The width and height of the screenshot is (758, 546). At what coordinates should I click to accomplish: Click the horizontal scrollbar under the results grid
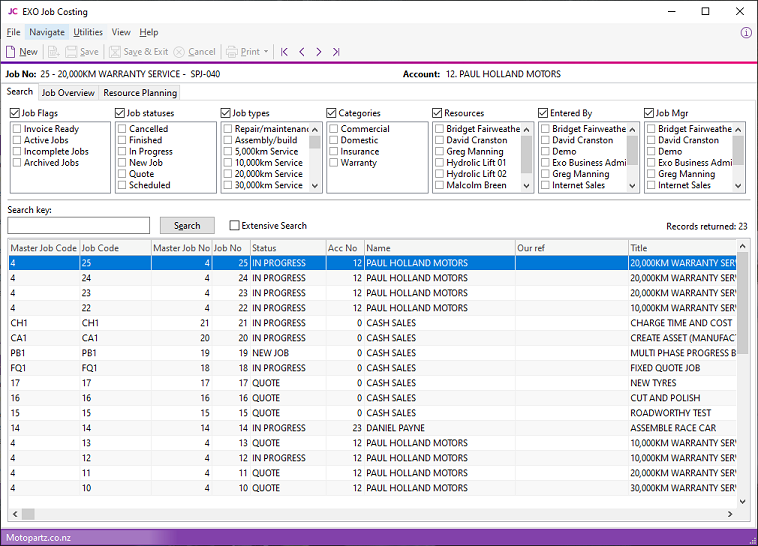pos(370,514)
